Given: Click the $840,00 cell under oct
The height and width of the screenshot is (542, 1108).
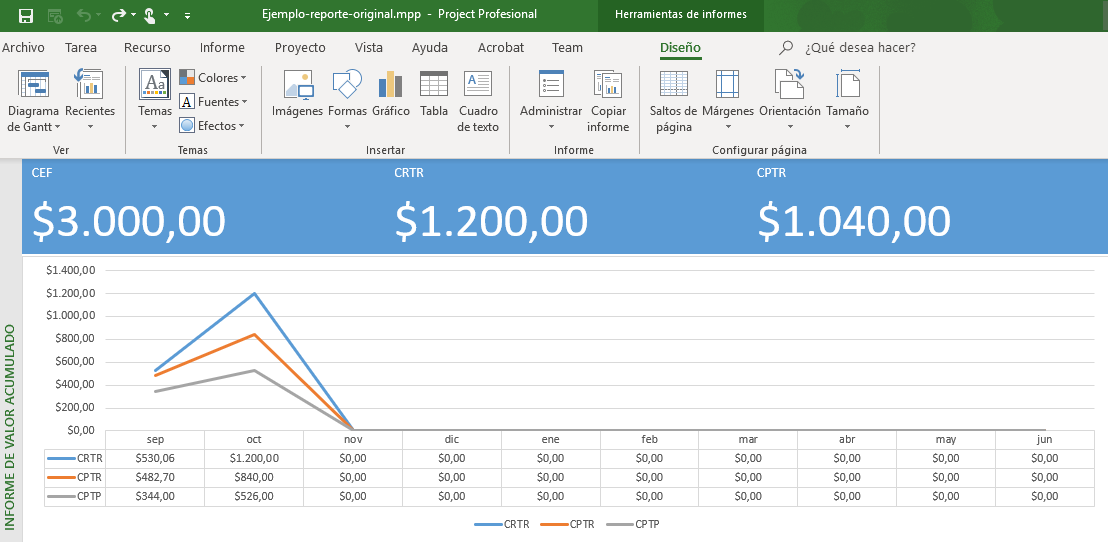Looking at the screenshot, I should pyautogui.click(x=254, y=477).
